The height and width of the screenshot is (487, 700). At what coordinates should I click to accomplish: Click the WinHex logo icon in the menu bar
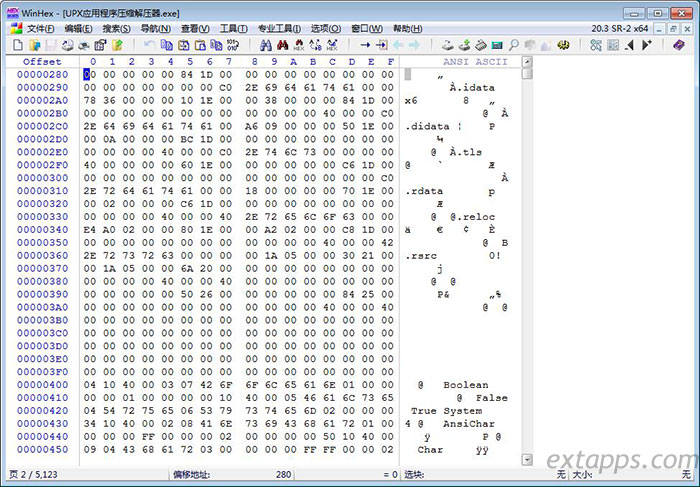point(16,29)
